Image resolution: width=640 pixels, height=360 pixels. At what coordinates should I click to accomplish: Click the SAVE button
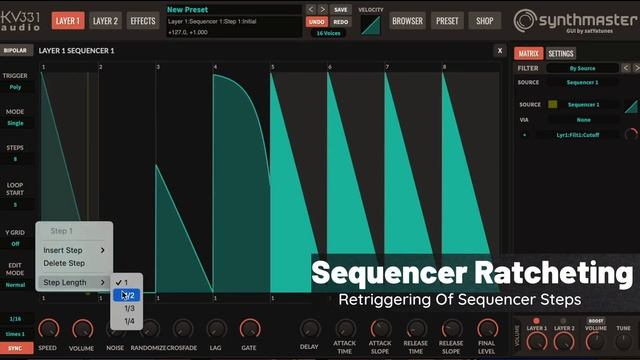[340, 9]
